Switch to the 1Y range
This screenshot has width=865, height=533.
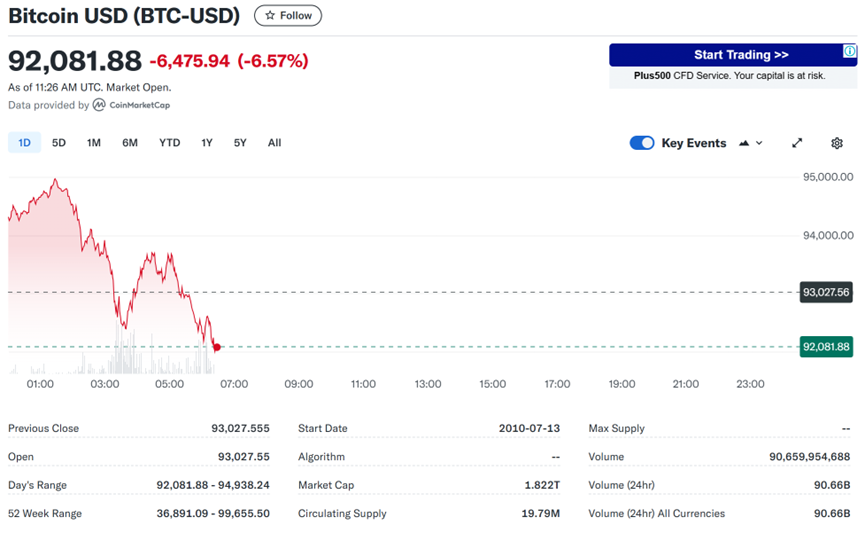point(207,143)
